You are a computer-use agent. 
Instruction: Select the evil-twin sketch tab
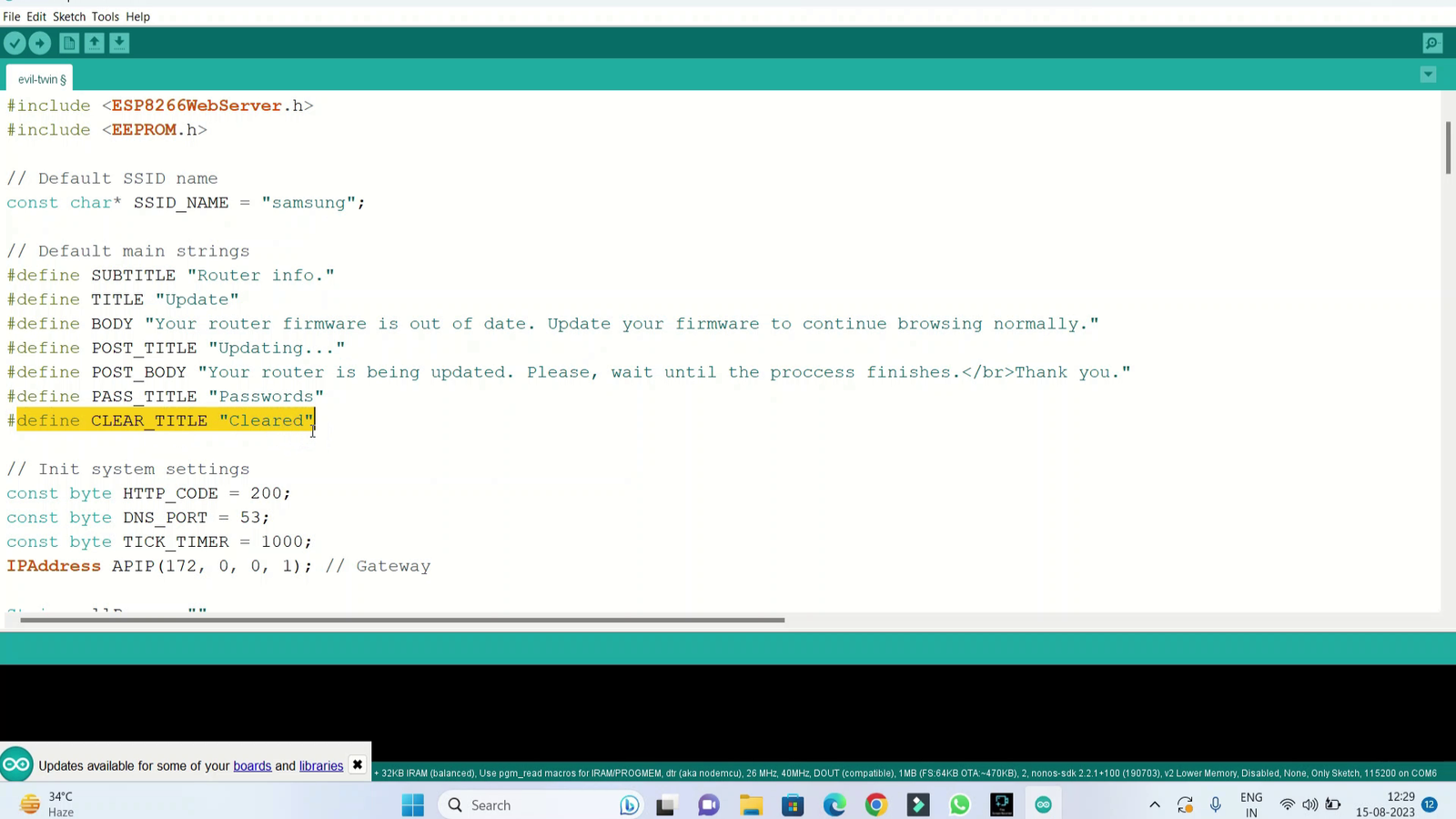click(41, 79)
